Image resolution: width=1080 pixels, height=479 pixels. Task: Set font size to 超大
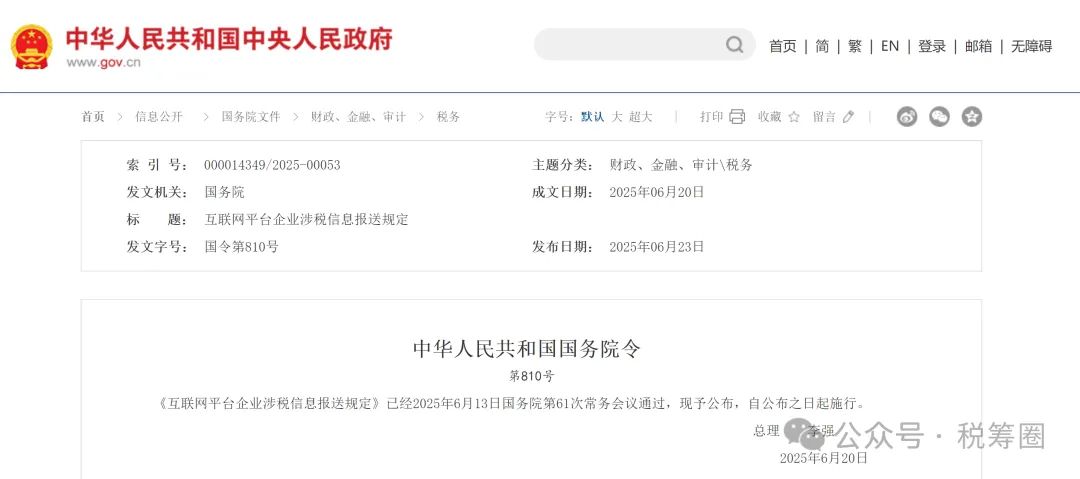tap(641, 117)
